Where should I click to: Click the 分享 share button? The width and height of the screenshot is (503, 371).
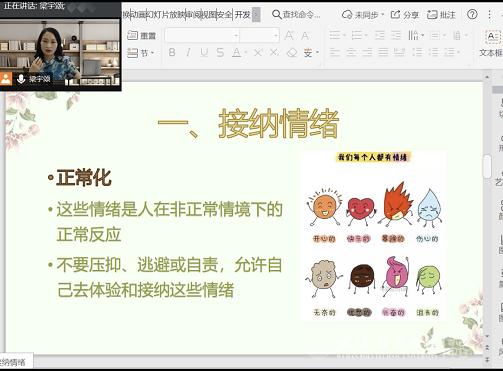point(404,15)
